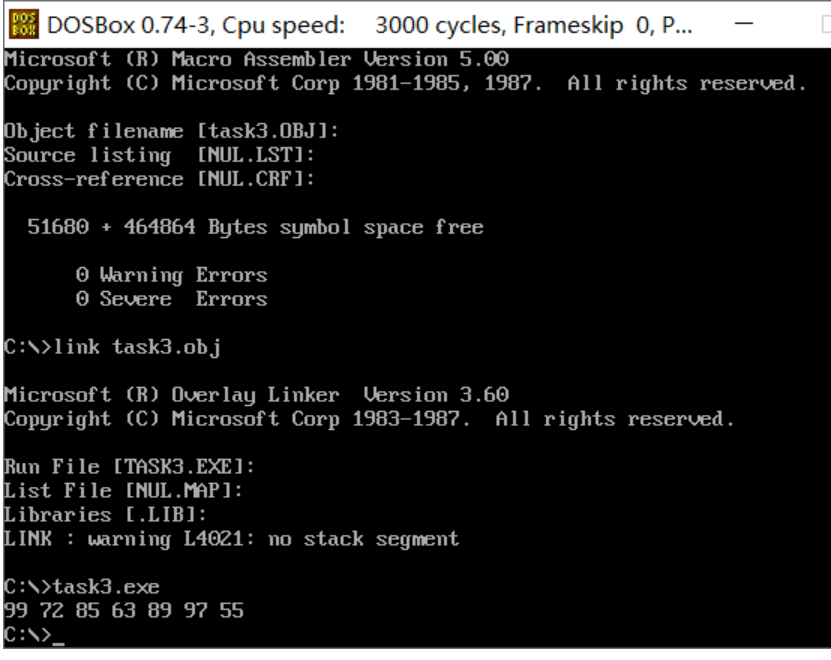Click the '0 Warning Errors' line
This screenshot has height=660, width=831.
pyautogui.click(x=172, y=275)
